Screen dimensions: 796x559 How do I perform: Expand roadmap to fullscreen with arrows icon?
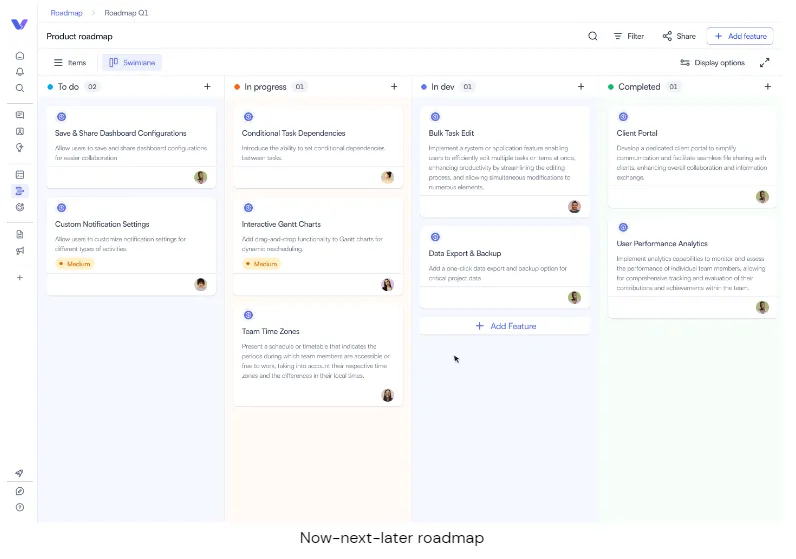click(x=765, y=62)
